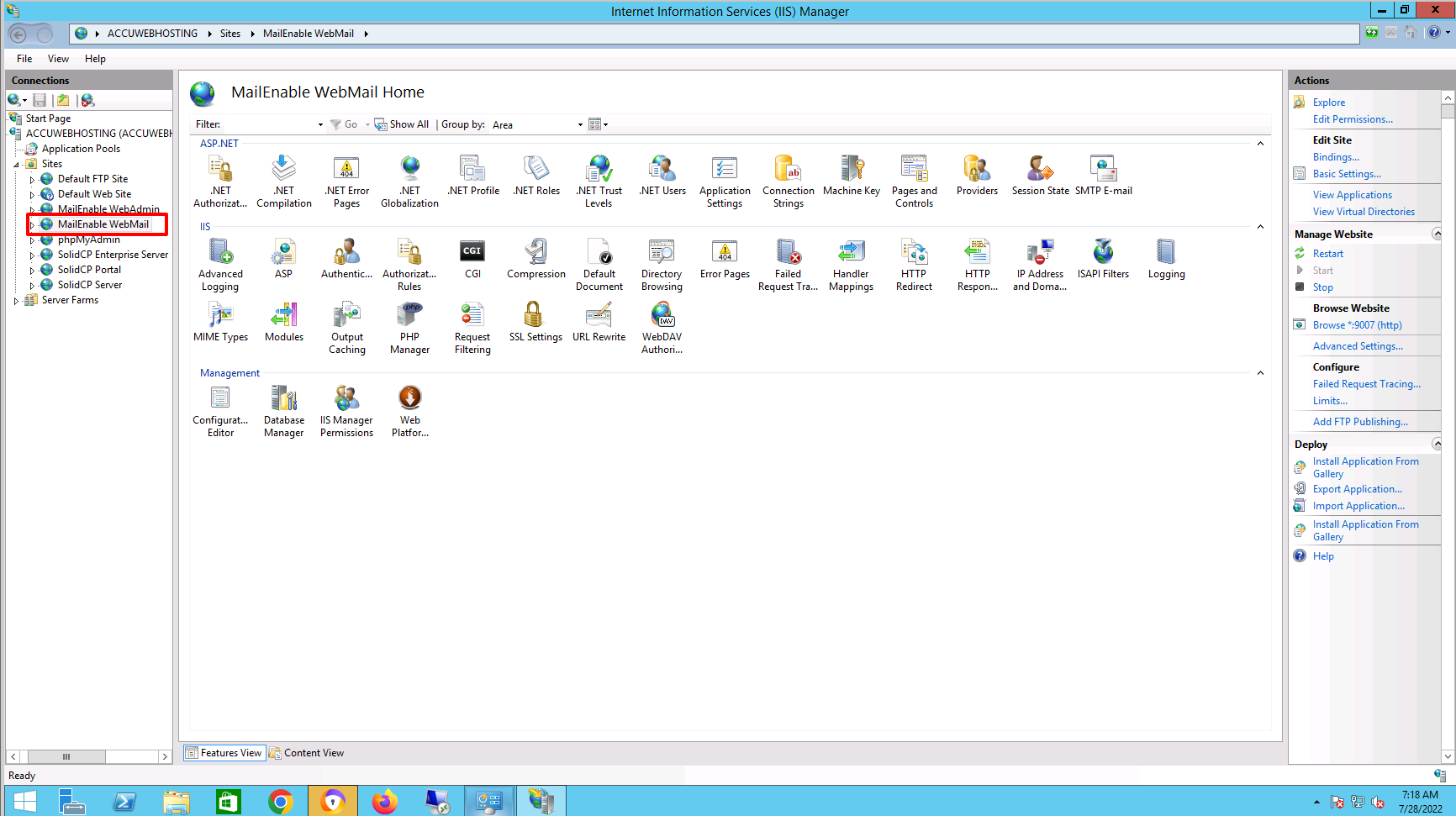Image resolution: width=1456 pixels, height=816 pixels.
Task: Open the Machine Key feature
Action: [x=852, y=176]
